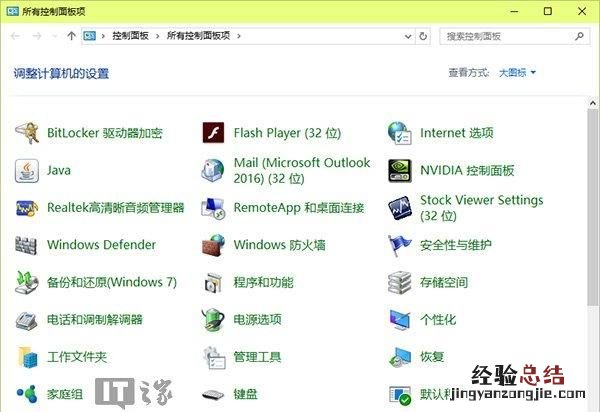Open the BitLocker drive encryption icon

27,133
